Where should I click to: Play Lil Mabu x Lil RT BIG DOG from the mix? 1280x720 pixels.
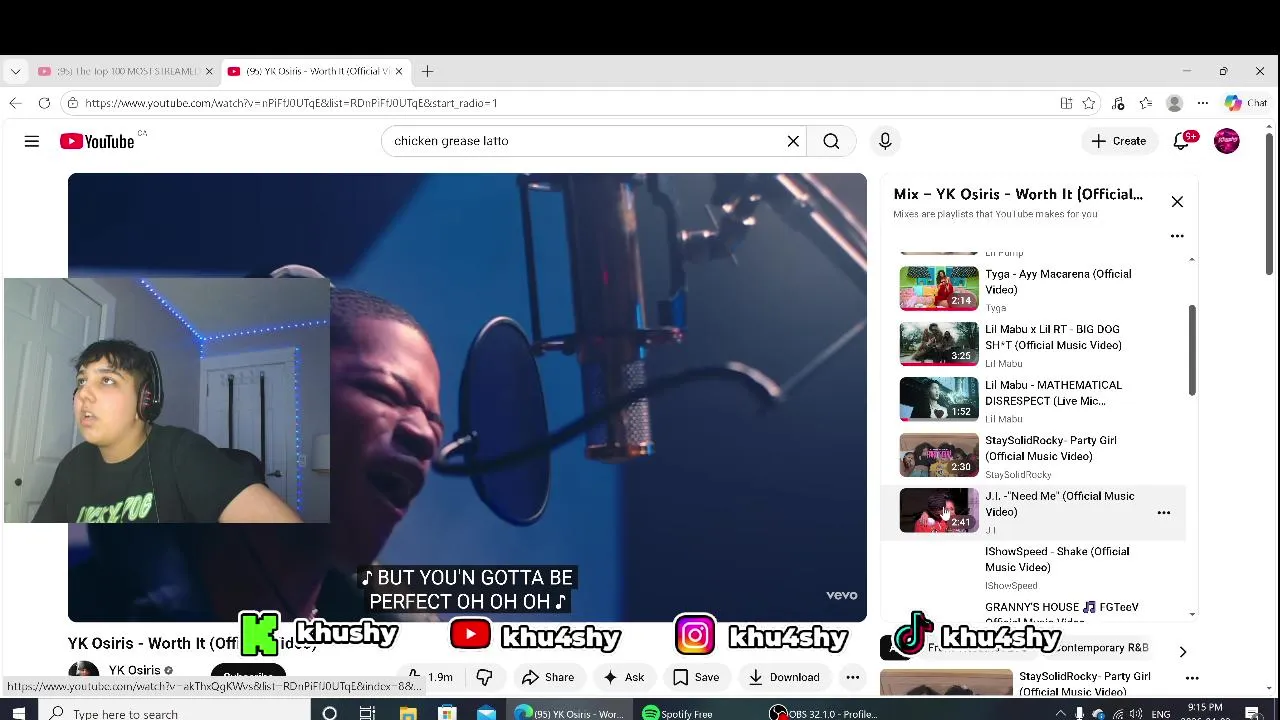point(1035,344)
